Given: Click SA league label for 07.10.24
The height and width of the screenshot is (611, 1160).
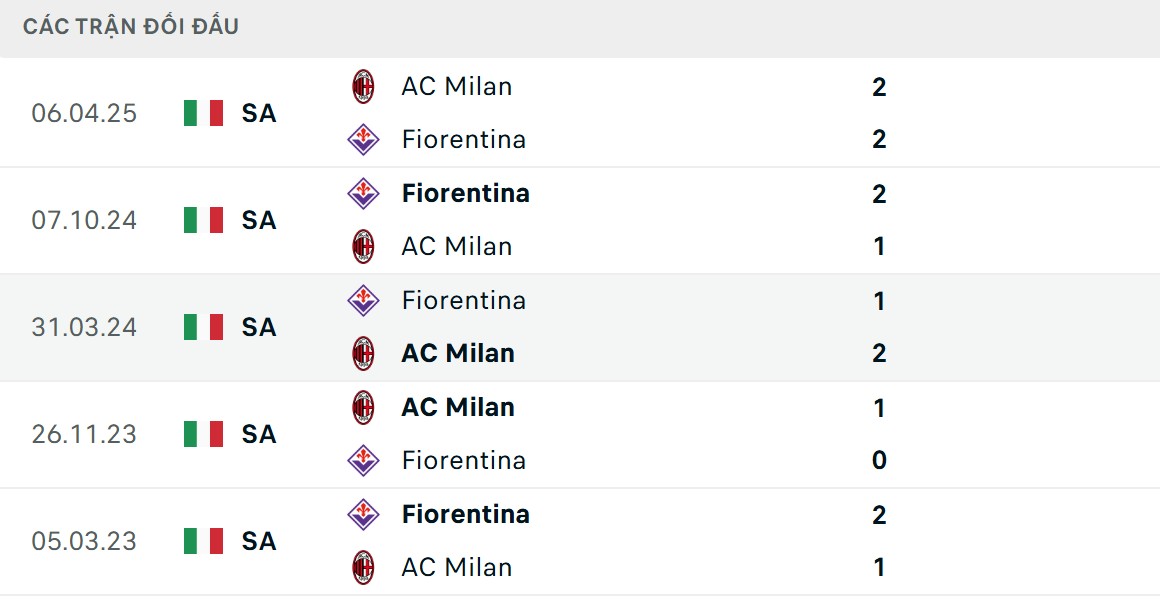Looking at the screenshot, I should click(258, 220).
